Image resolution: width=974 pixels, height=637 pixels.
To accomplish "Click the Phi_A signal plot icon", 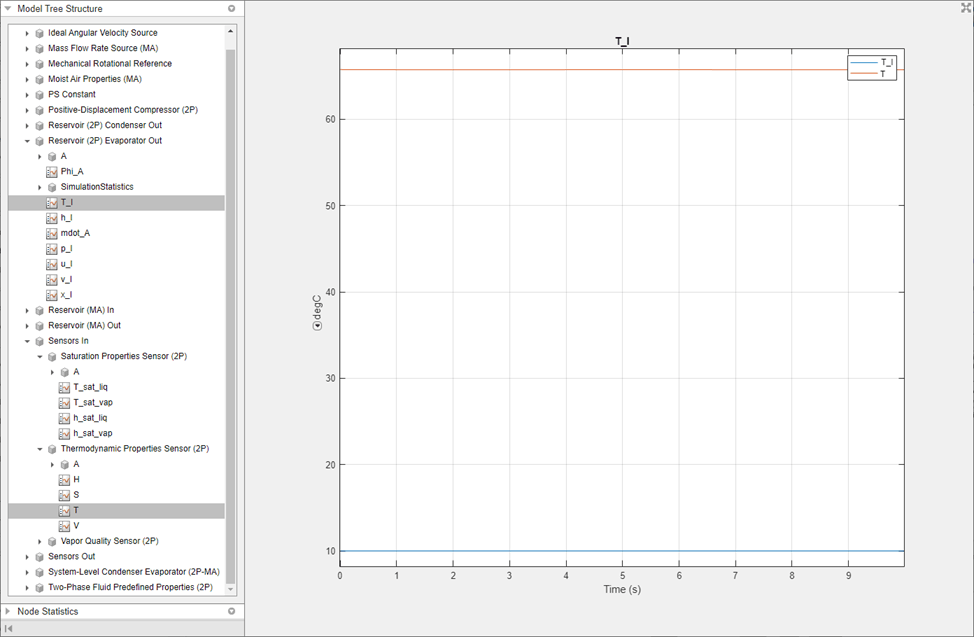I will (52, 172).
